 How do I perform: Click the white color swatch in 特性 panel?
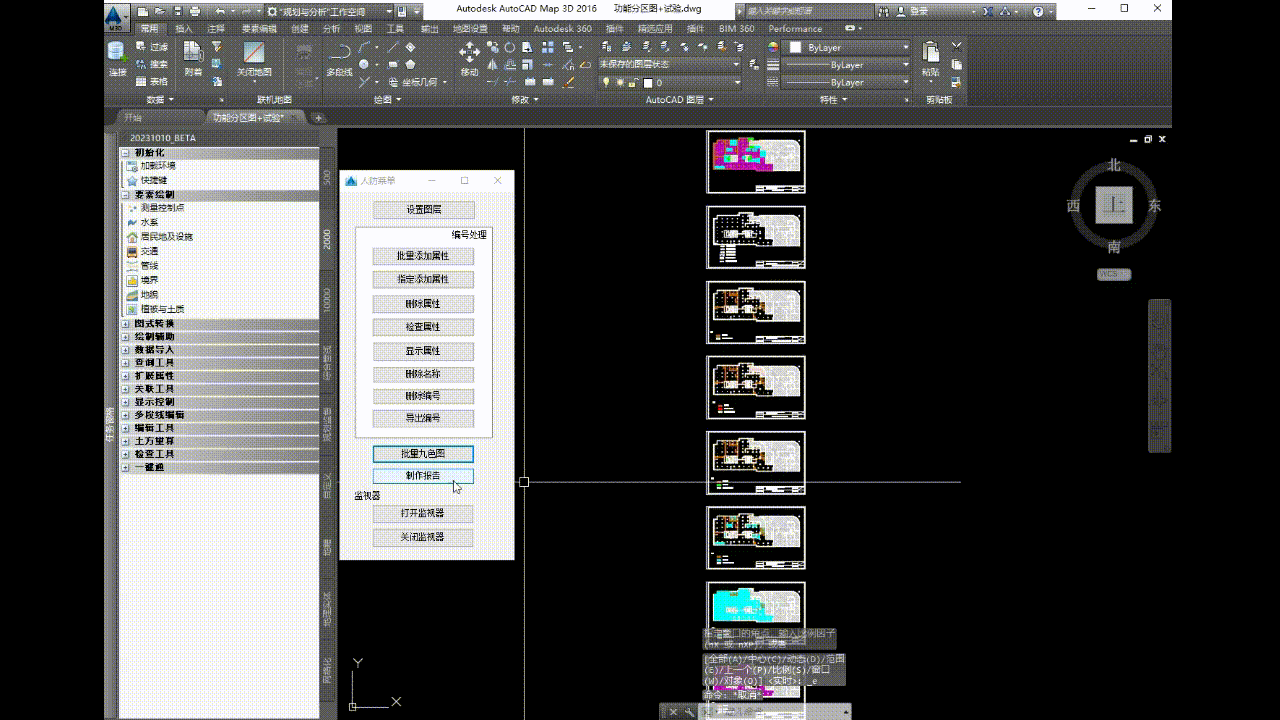[x=795, y=49]
